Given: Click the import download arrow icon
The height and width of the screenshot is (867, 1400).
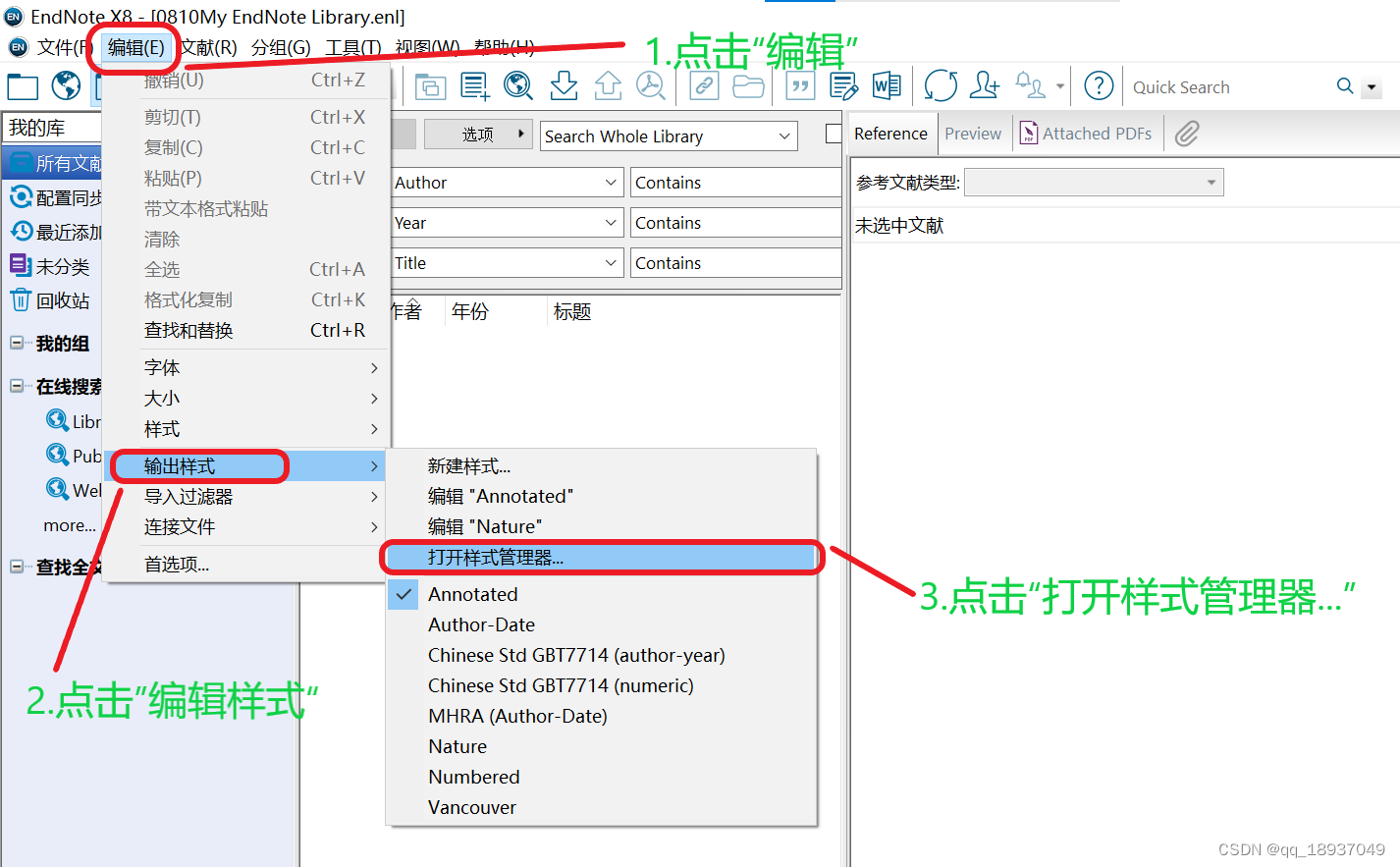Looking at the screenshot, I should [x=564, y=86].
